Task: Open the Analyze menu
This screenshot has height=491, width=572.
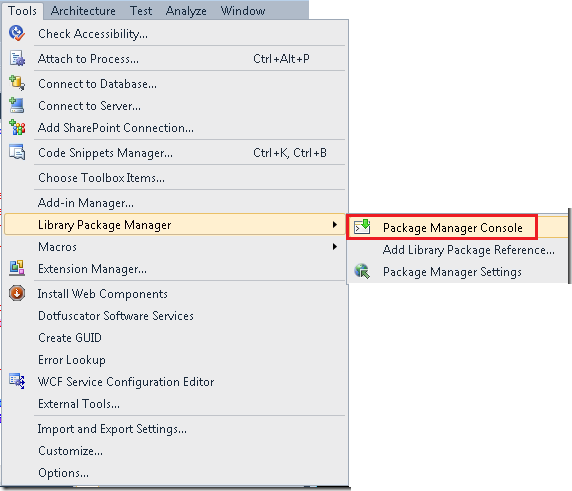Action: point(186,11)
